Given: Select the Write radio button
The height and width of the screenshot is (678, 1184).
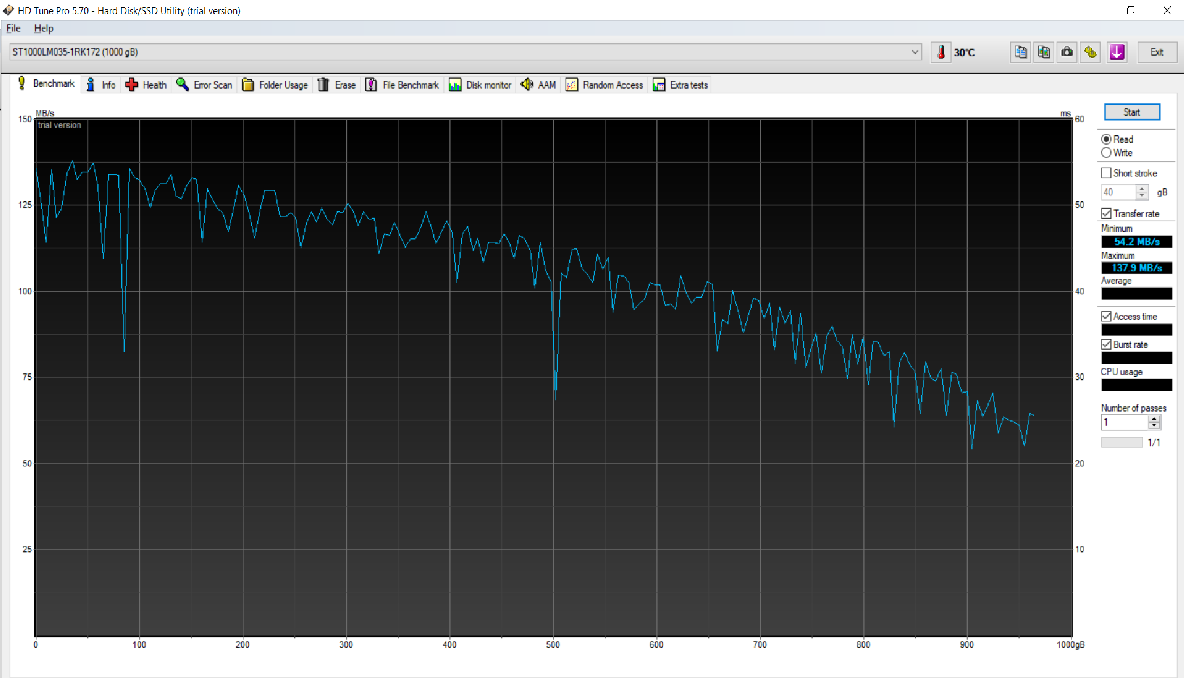Looking at the screenshot, I should click(x=1106, y=153).
